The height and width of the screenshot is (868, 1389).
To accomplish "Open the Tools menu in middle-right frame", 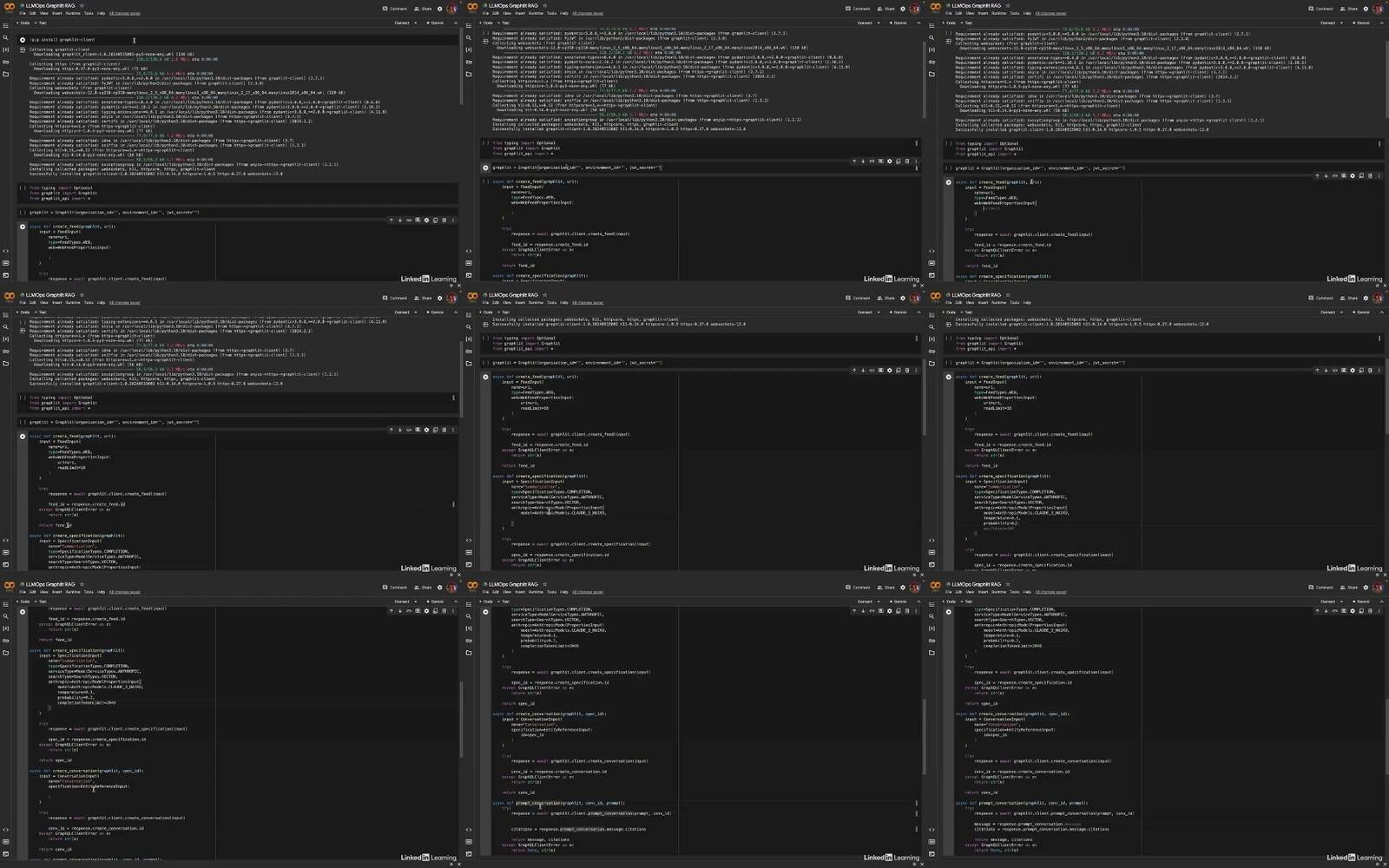I will 1014,303.
